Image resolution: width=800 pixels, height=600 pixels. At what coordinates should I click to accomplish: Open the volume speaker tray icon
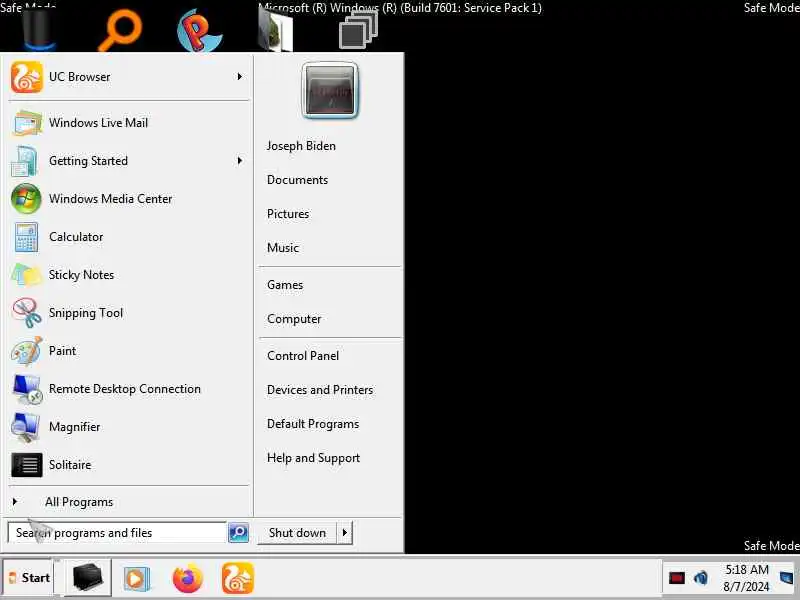[x=701, y=578]
